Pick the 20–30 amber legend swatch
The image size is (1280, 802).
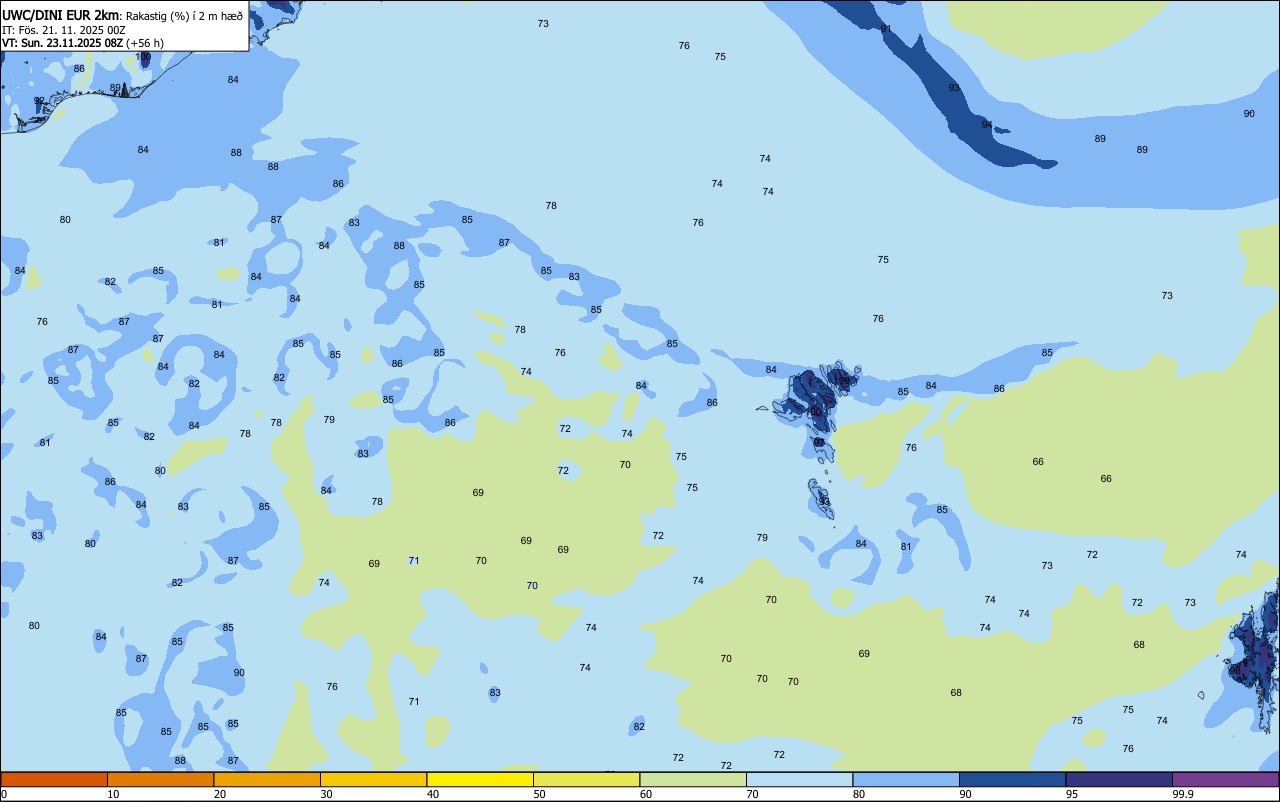tap(267, 779)
